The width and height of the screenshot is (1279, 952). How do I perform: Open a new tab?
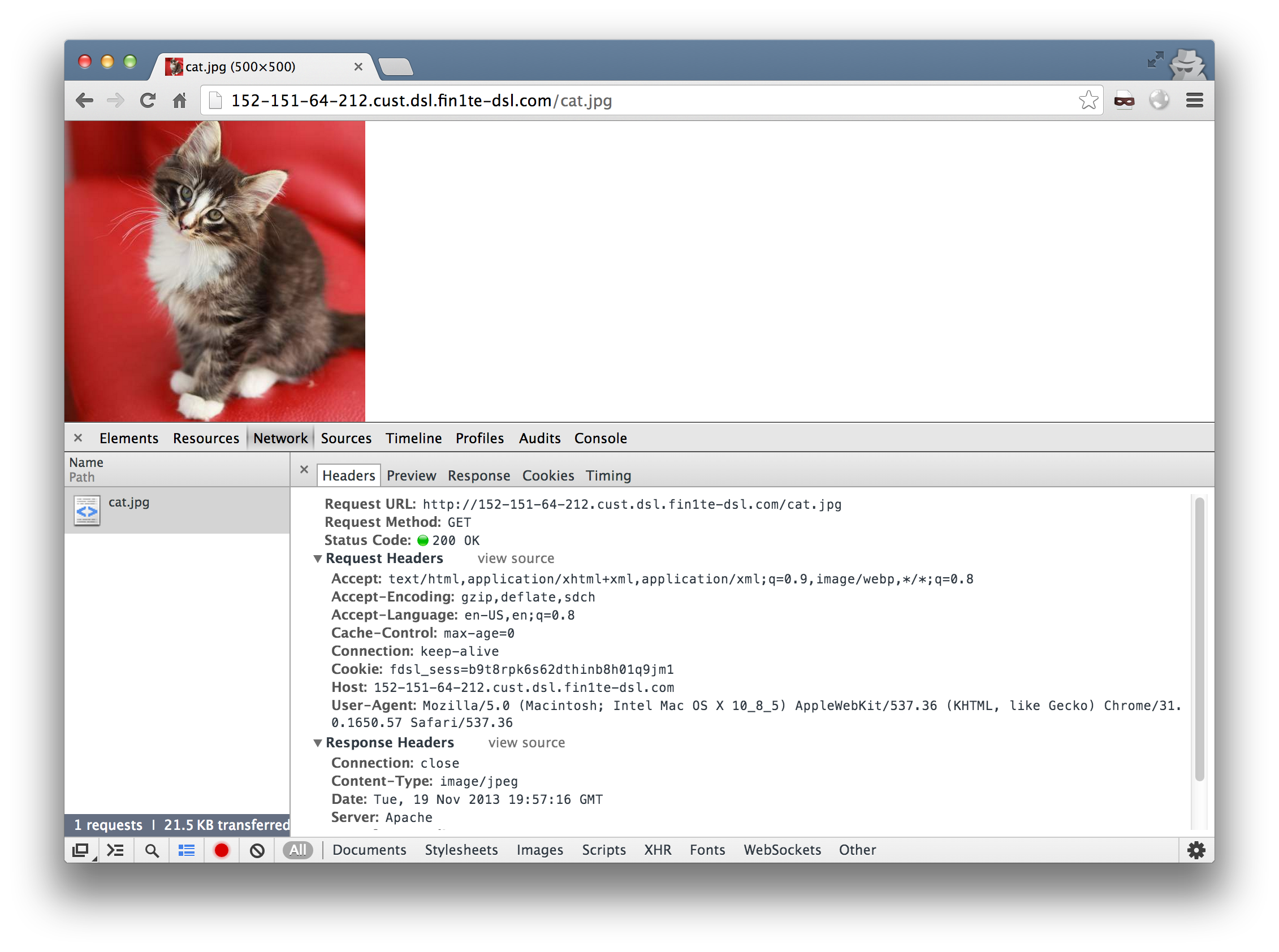[396, 67]
